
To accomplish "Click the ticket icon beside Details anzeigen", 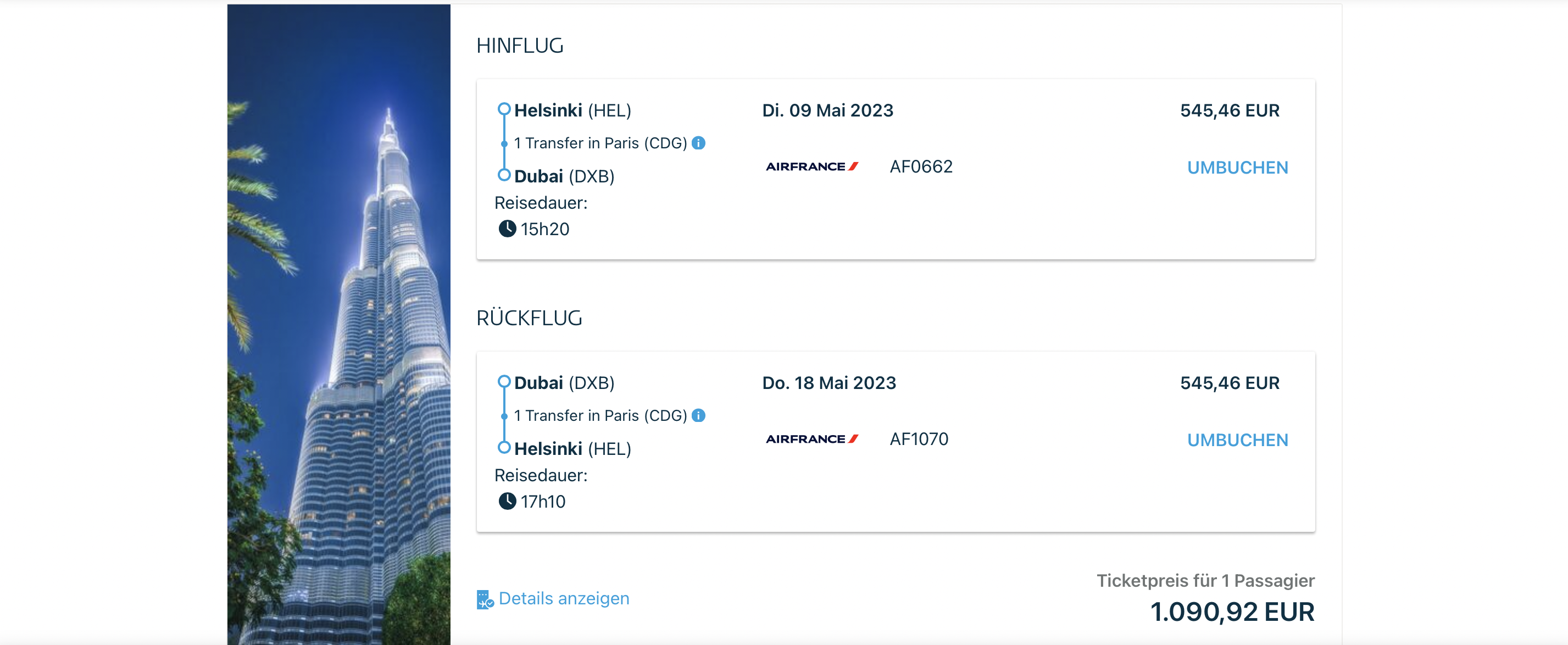I will (x=485, y=599).
